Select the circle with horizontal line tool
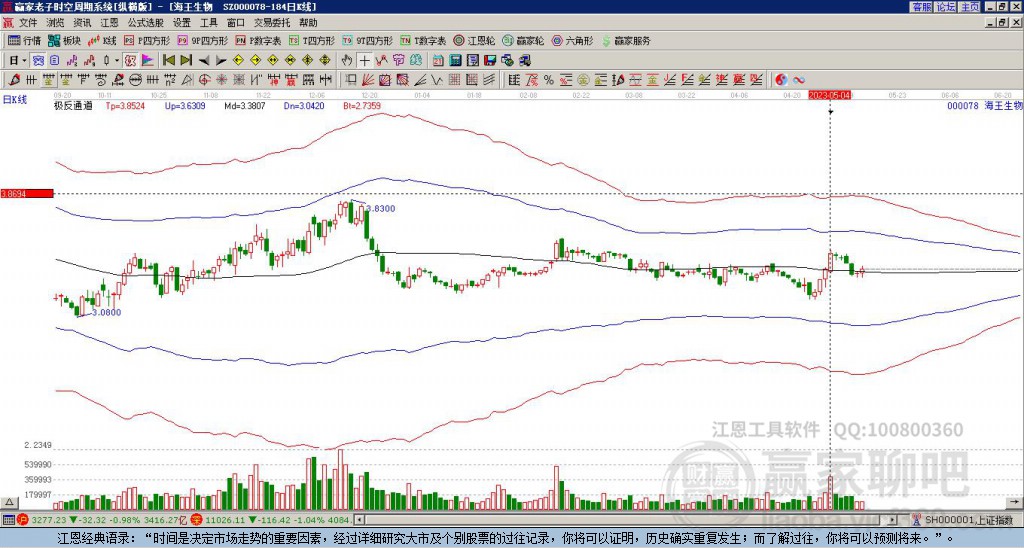Viewport: 1024px width, 548px height. [x=135, y=80]
